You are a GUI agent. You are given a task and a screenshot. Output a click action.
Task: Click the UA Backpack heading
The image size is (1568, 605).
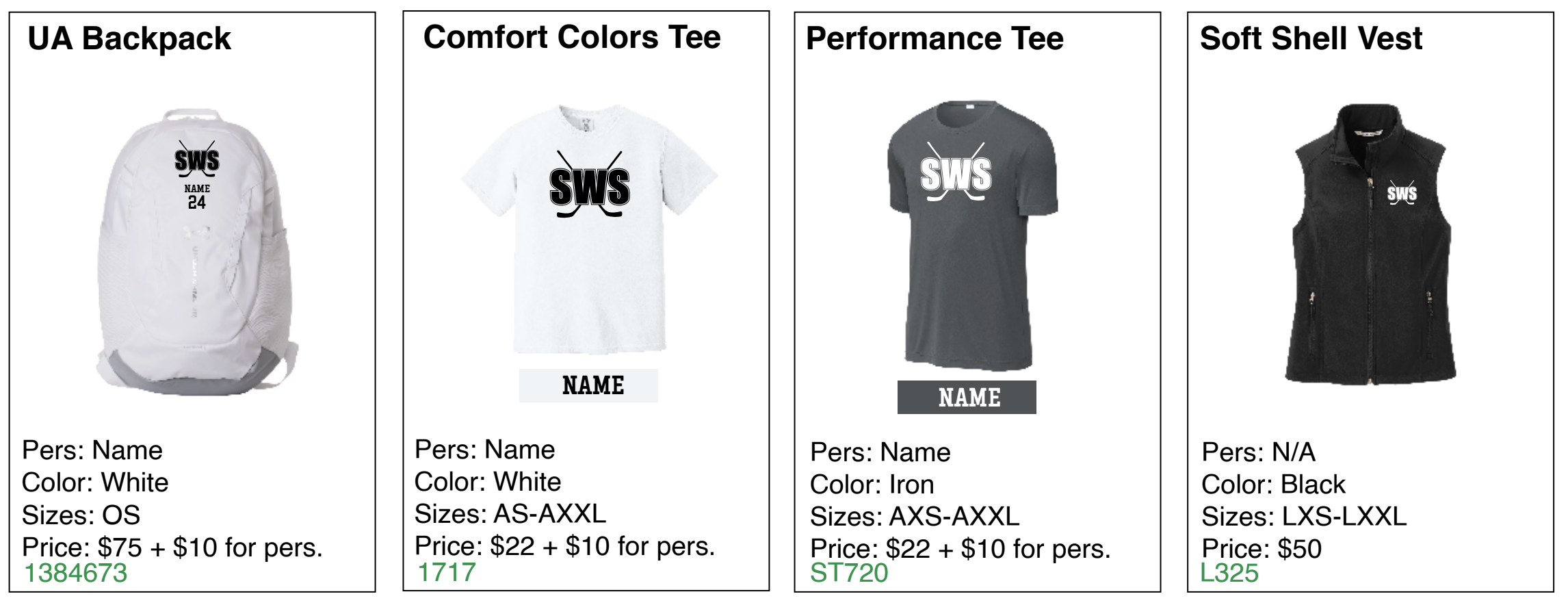click(129, 39)
